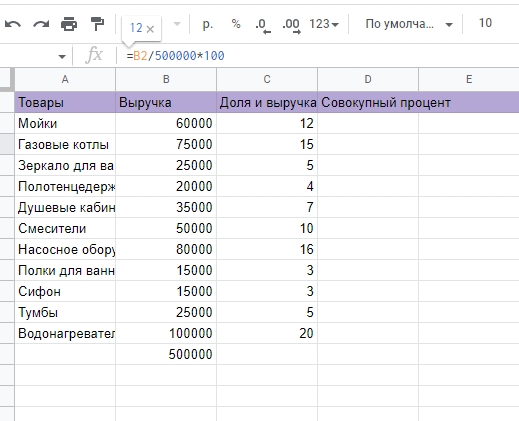Click the font size field showing 10
This screenshot has width=519, height=421.
coord(485,23)
